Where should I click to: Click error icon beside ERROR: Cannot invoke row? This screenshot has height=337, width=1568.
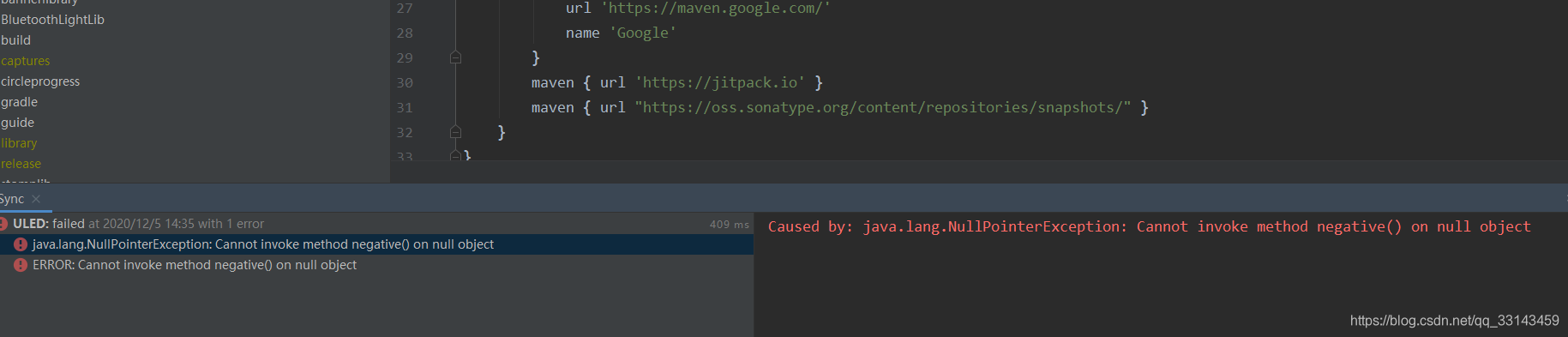point(21,265)
